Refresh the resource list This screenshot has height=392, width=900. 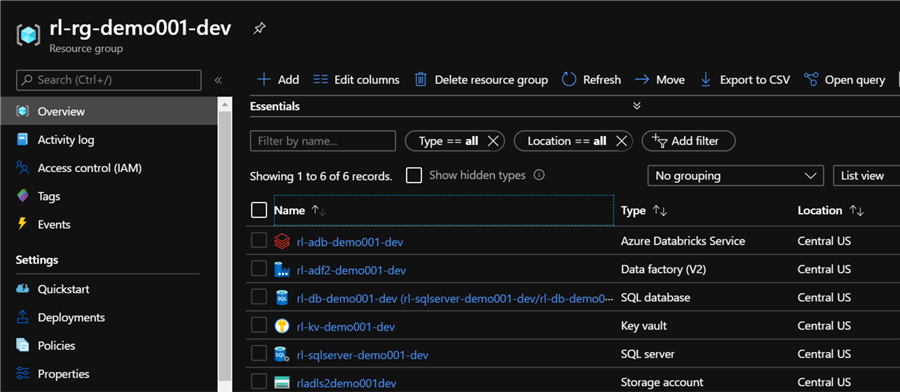[x=591, y=80]
